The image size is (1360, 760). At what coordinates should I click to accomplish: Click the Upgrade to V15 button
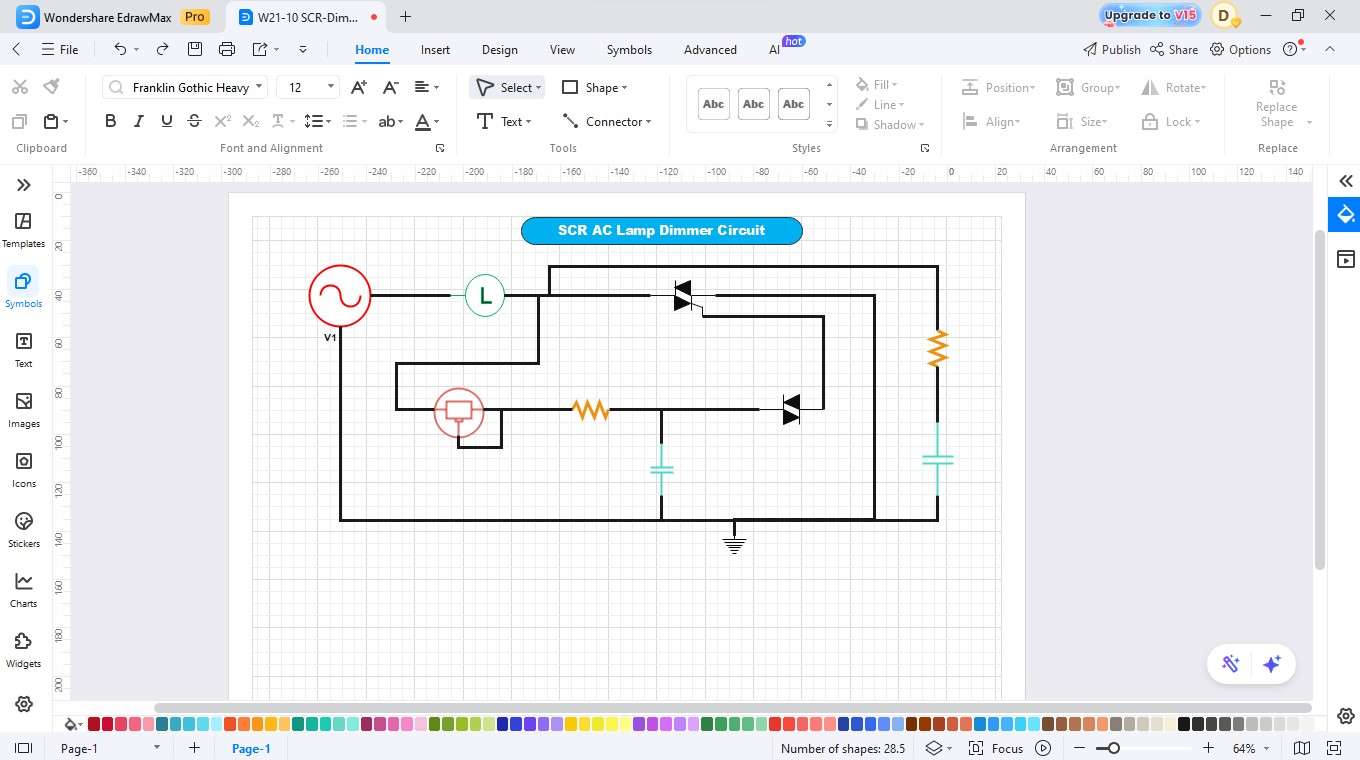1150,15
